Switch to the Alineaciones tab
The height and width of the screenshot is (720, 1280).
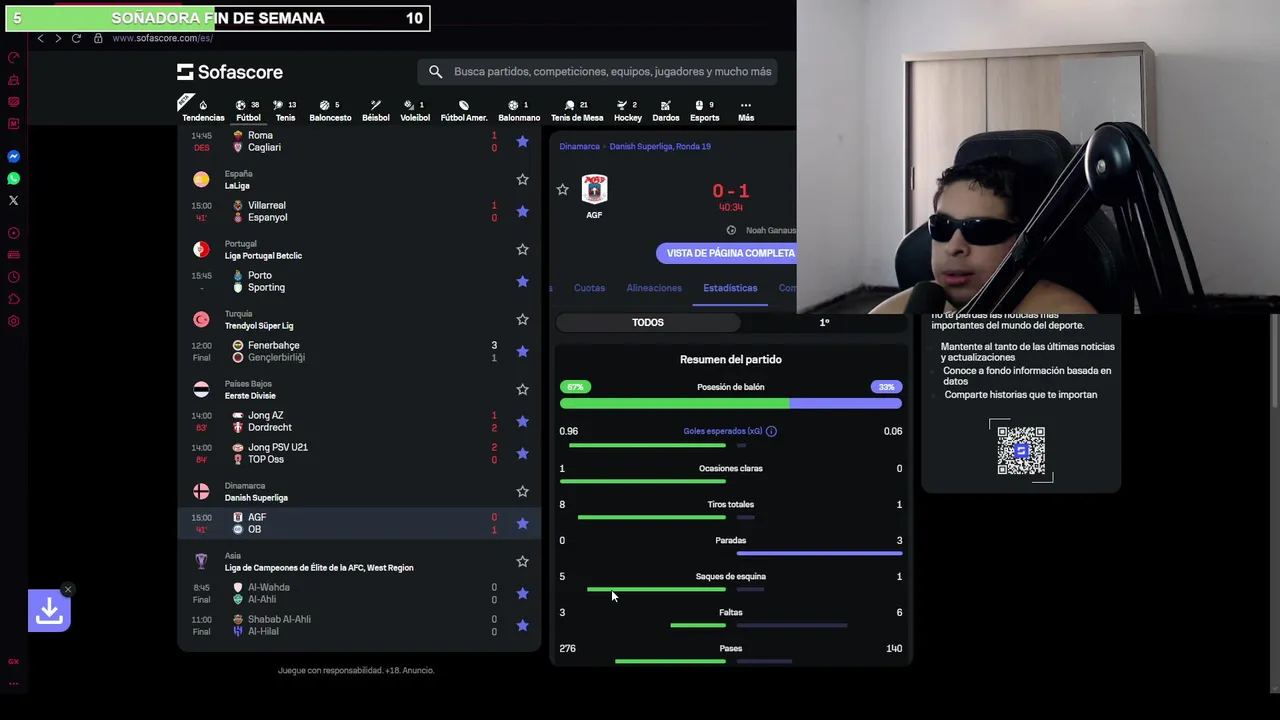coord(654,288)
